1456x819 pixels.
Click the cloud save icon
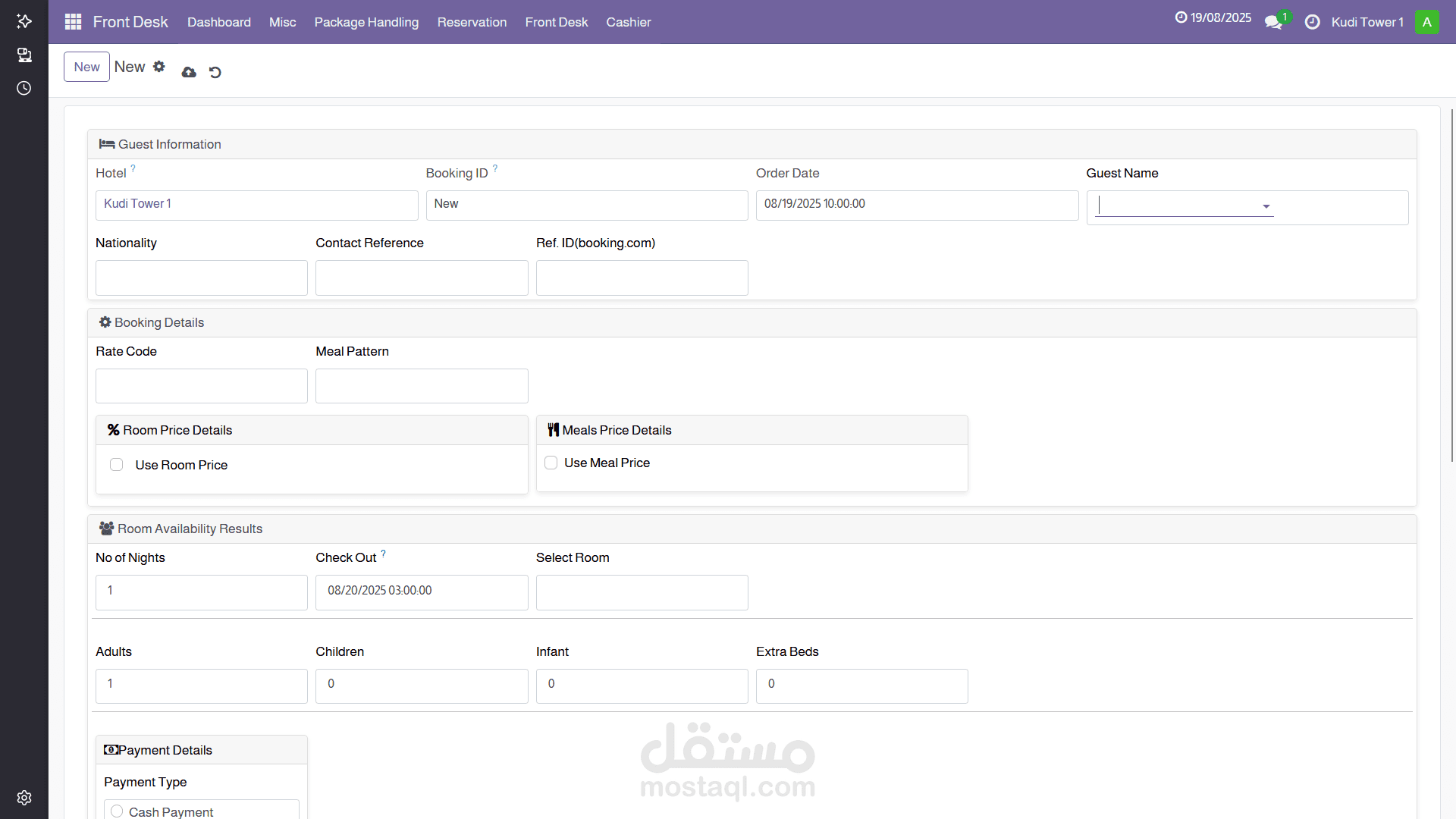point(189,72)
